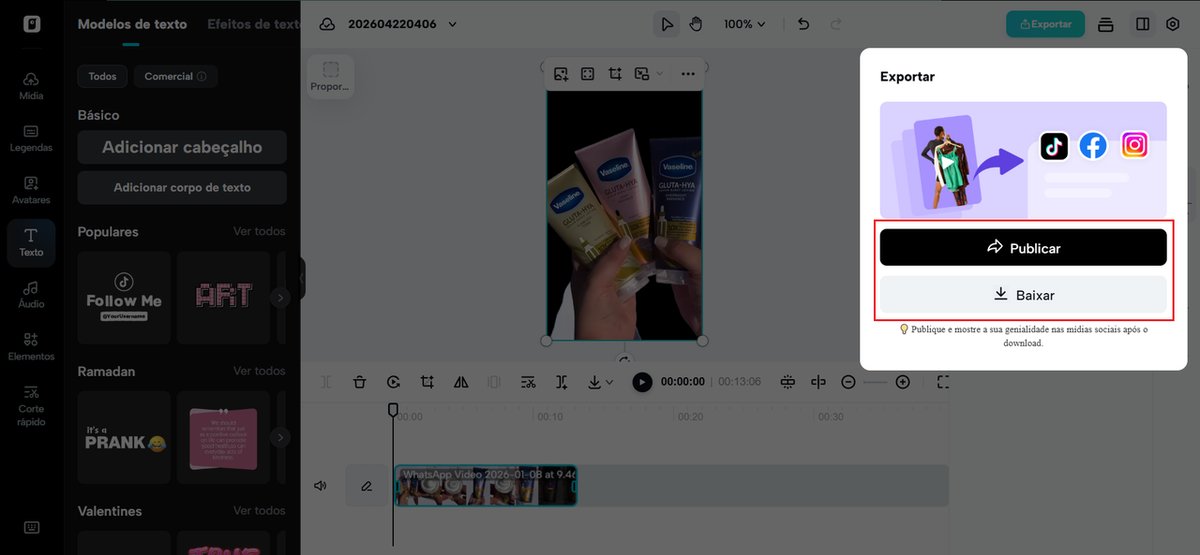
Task: Toggle the timeline split-align icon
Action: [x=819, y=382]
